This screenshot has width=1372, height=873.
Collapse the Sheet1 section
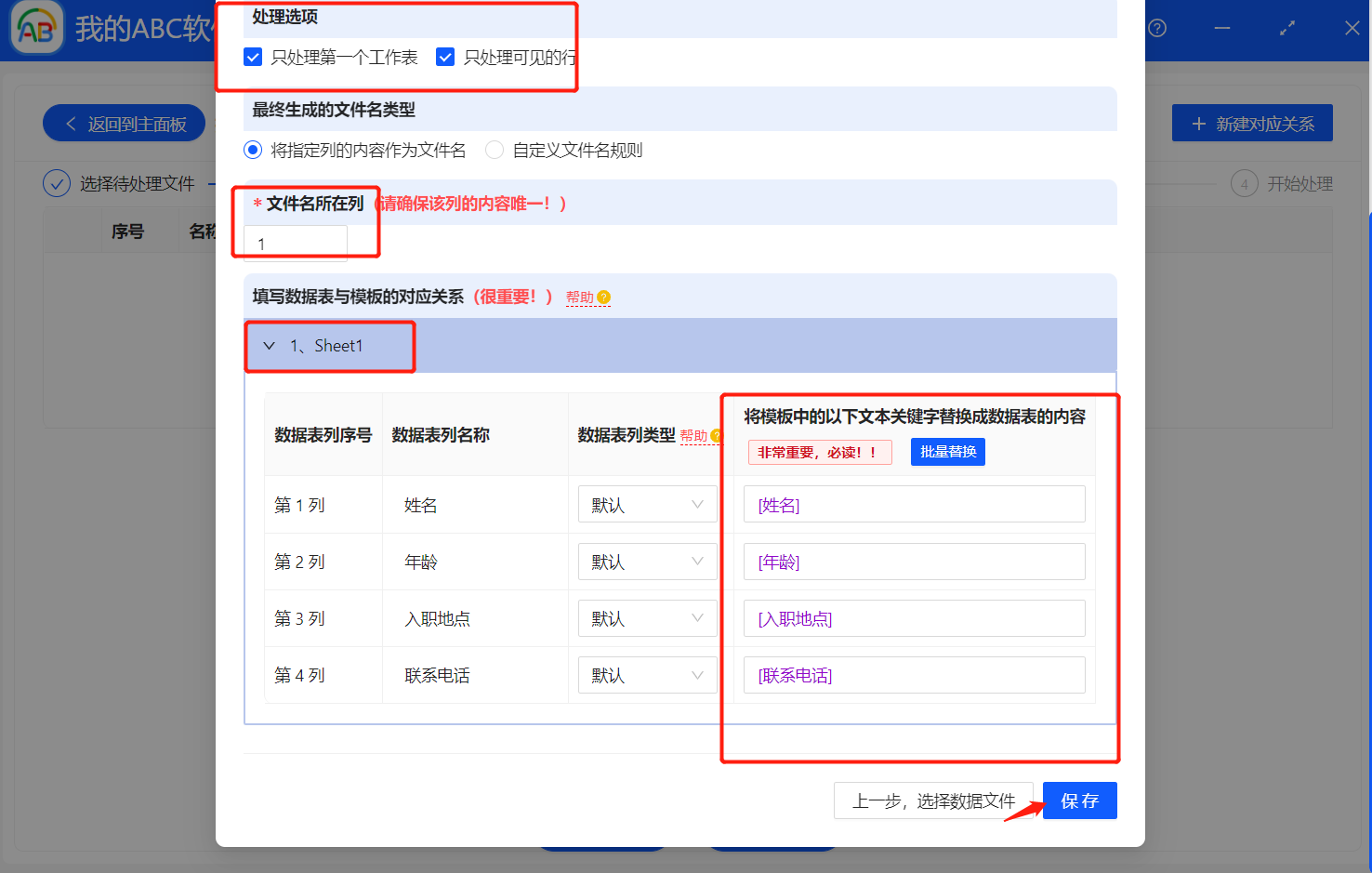tap(270, 346)
